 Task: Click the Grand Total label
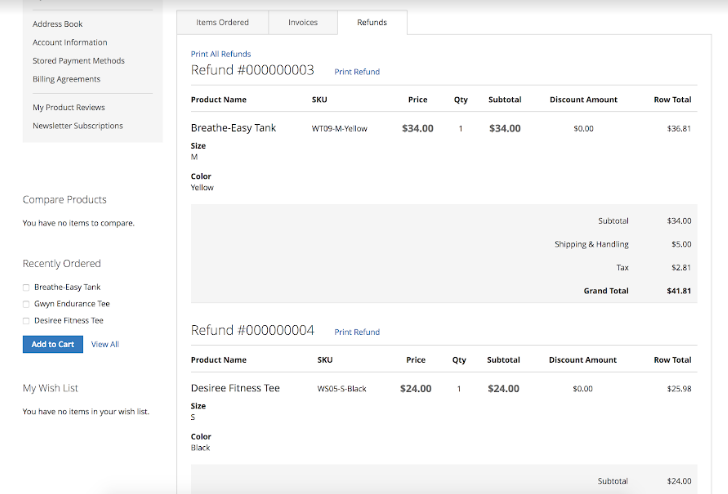606,291
